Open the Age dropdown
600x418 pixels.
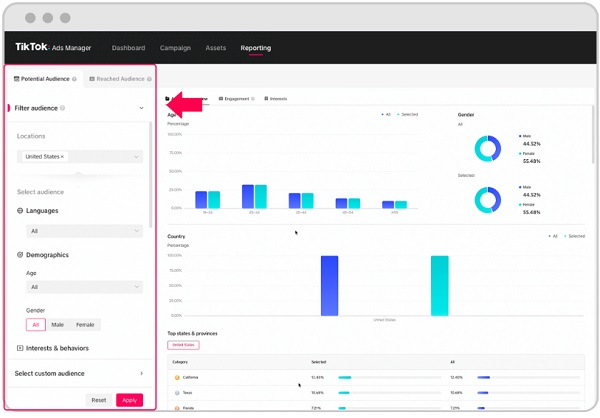point(84,287)
